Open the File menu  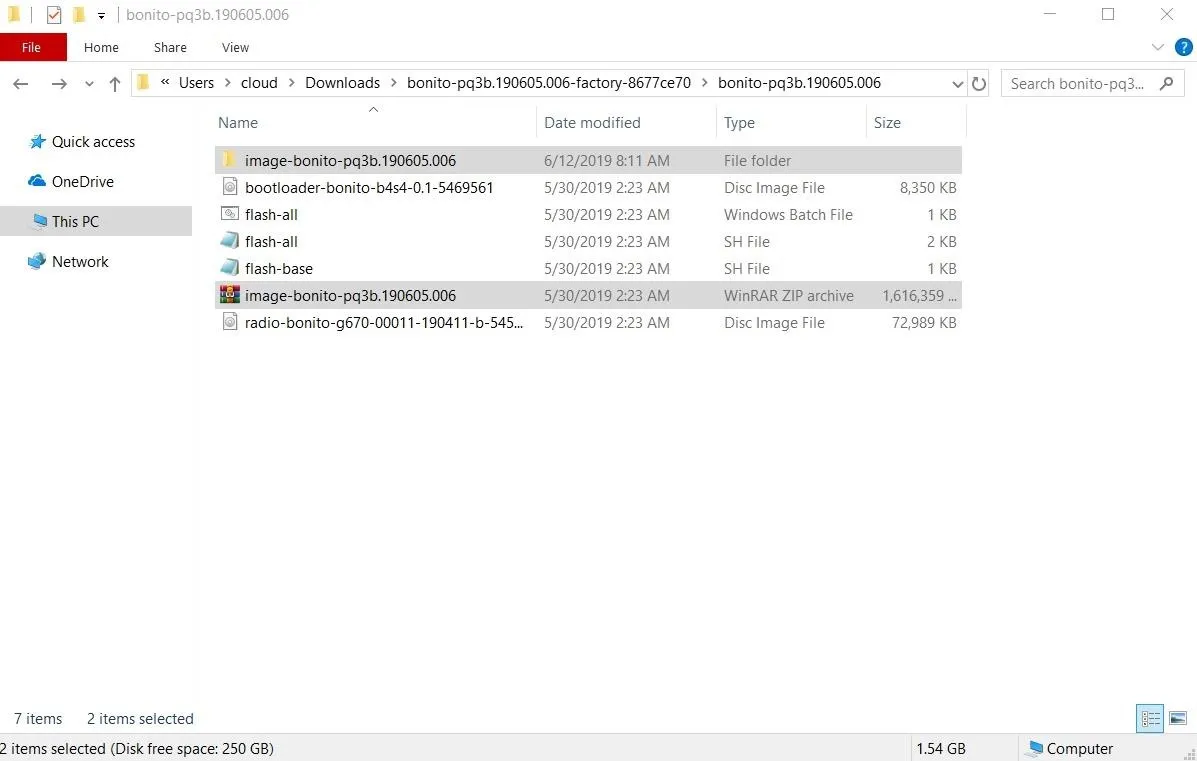32,47
